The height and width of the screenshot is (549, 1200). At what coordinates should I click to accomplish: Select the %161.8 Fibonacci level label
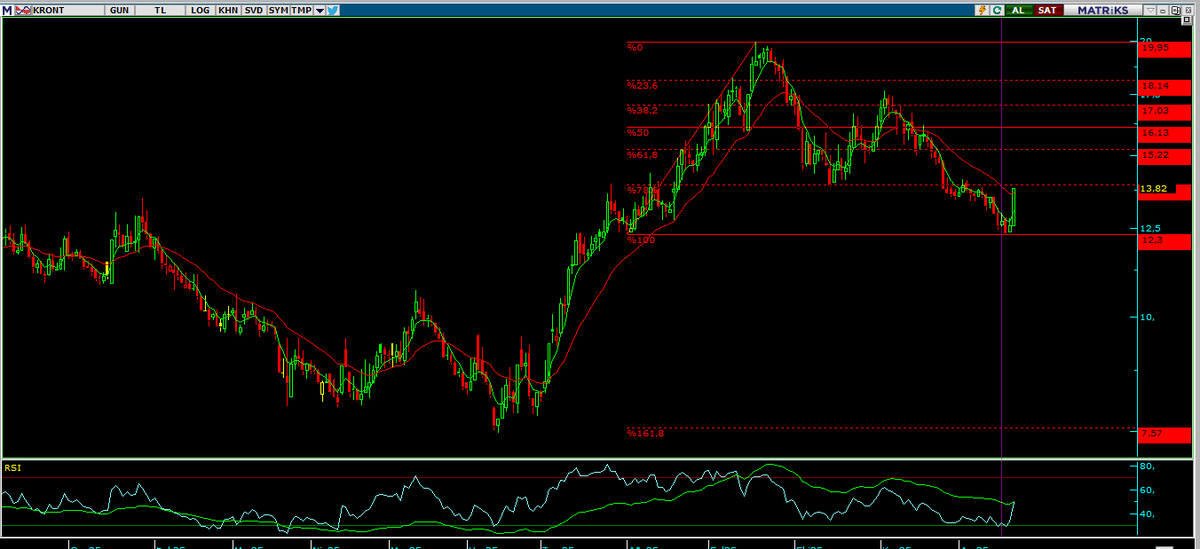tap(645, 433)
